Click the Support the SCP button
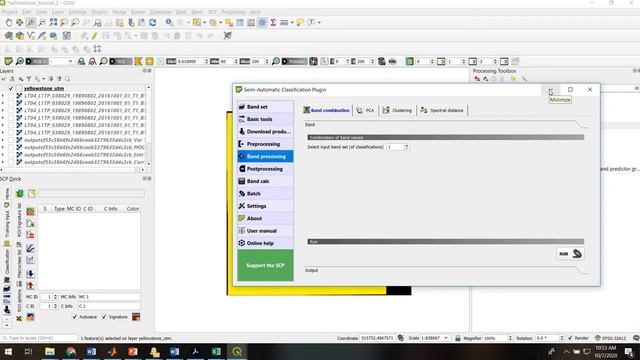Viewport: 640px width, 360px height. pos(265,265)
